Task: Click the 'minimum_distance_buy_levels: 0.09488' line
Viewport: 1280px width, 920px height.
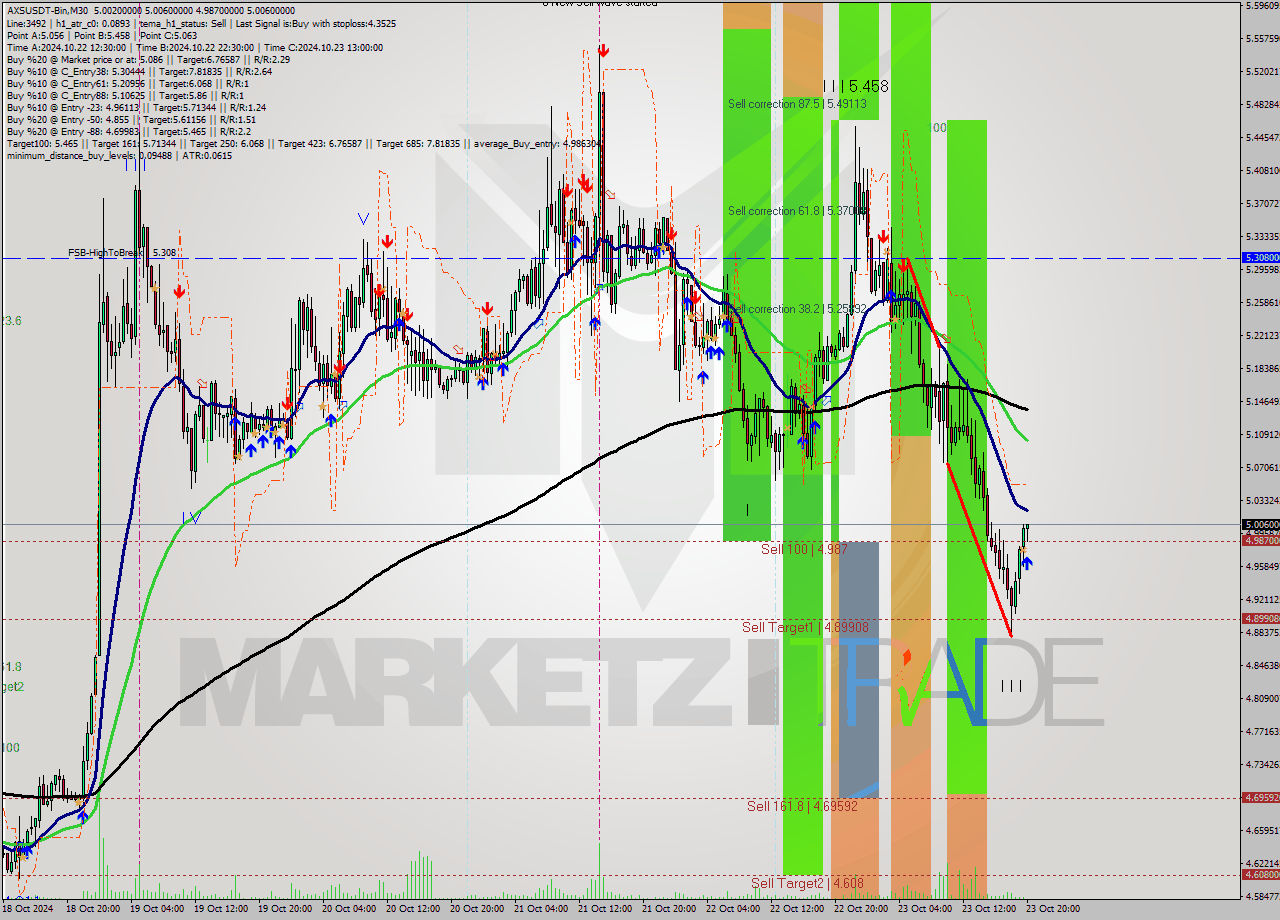Action: pos(119,155)
